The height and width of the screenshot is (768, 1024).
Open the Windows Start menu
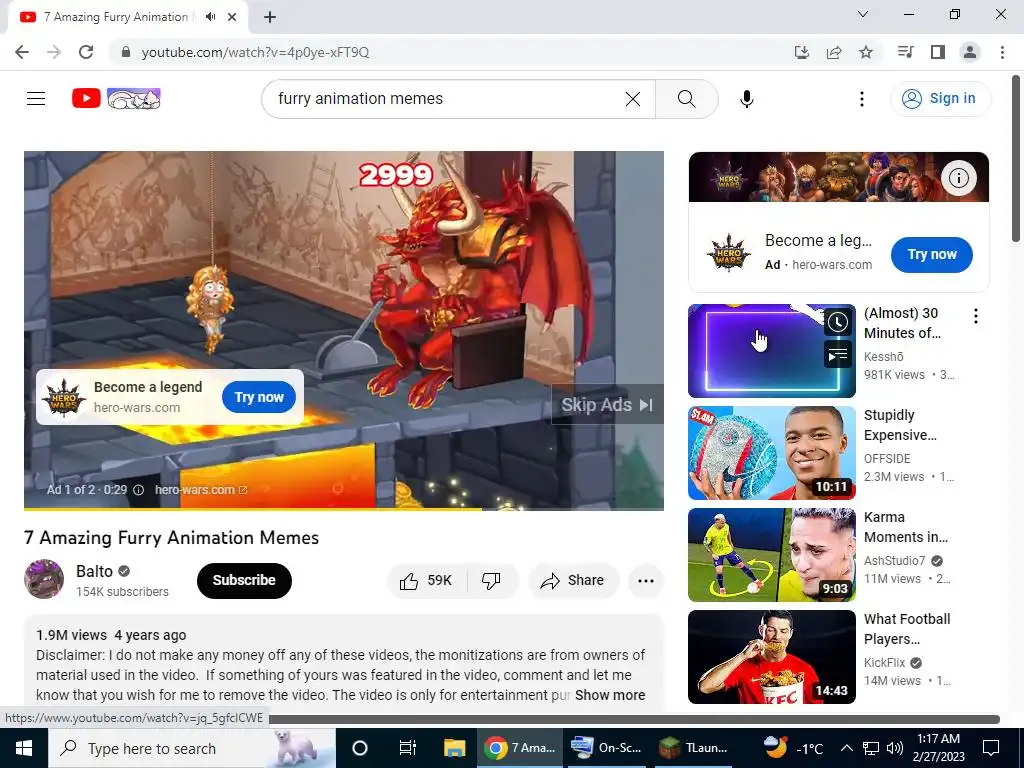(24, 748)
